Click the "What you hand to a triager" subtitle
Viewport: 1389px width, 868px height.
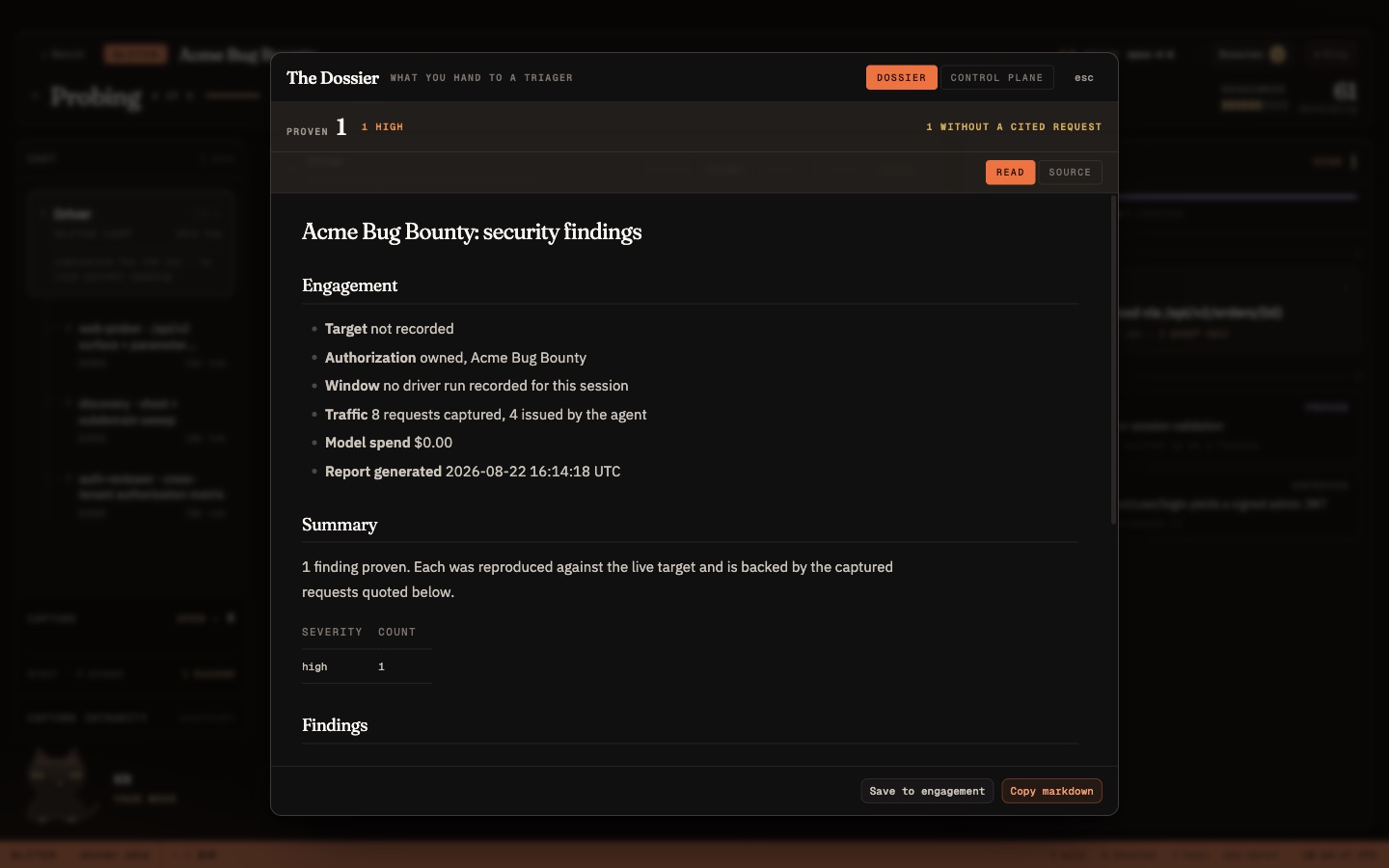[x=481, y=78]
